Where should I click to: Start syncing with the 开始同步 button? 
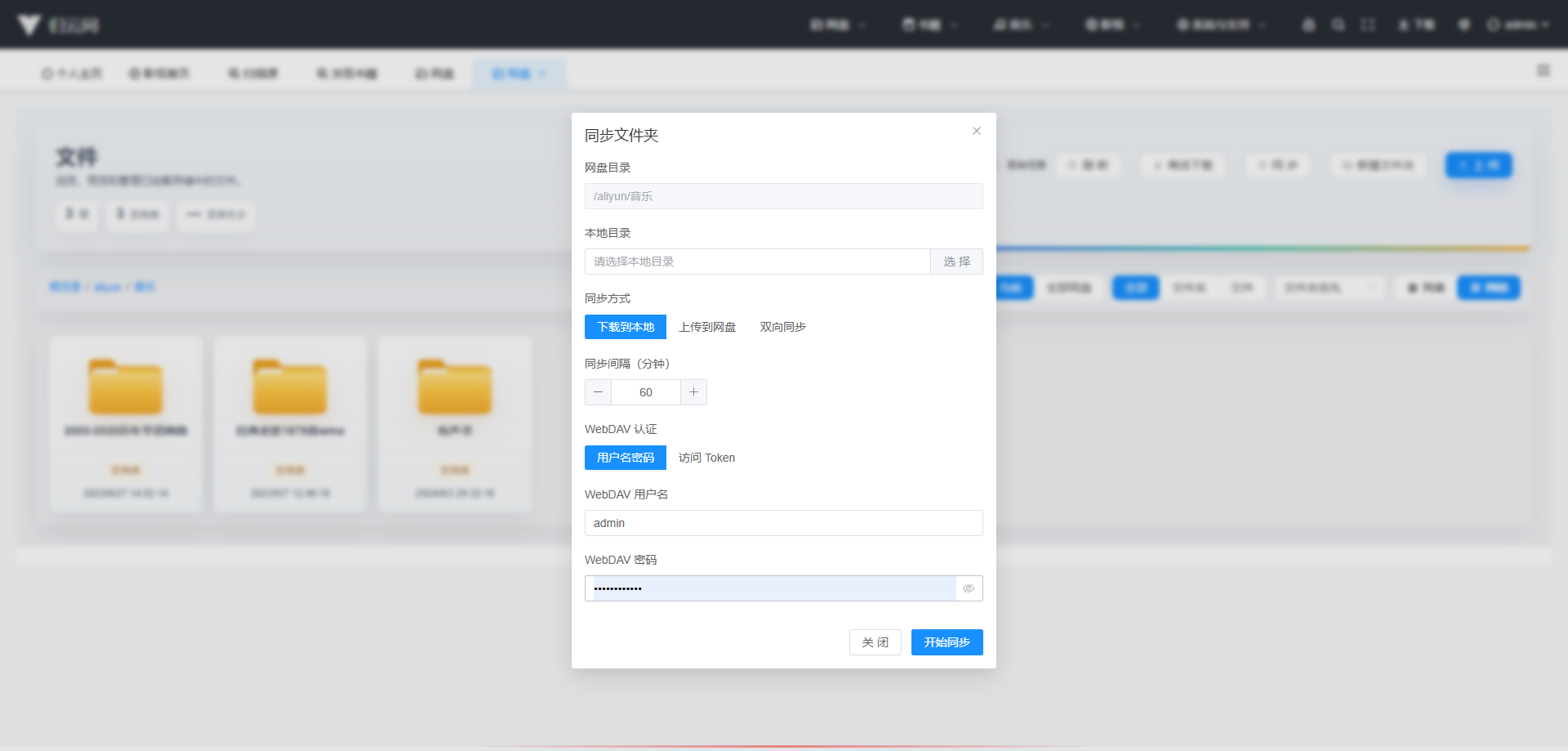pos(947,642)
